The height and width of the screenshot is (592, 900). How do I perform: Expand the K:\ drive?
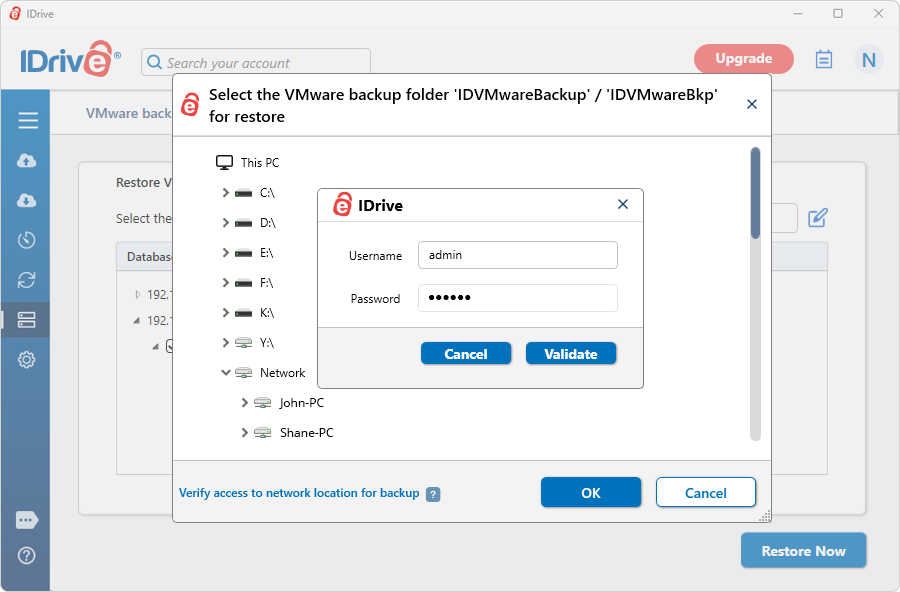tap(226, 312)
